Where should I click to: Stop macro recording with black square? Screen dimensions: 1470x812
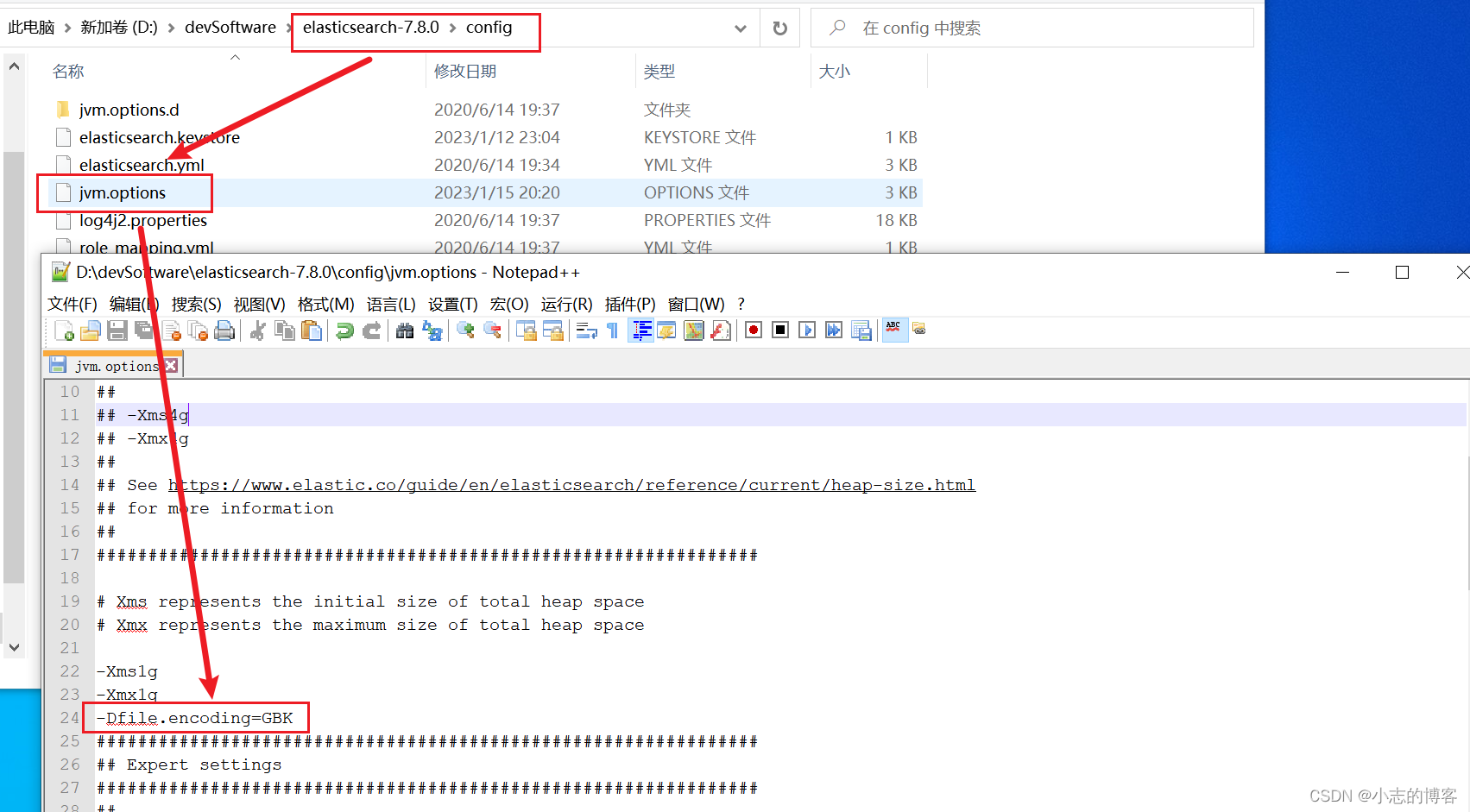pyautogui.click(x=780, y=330)
